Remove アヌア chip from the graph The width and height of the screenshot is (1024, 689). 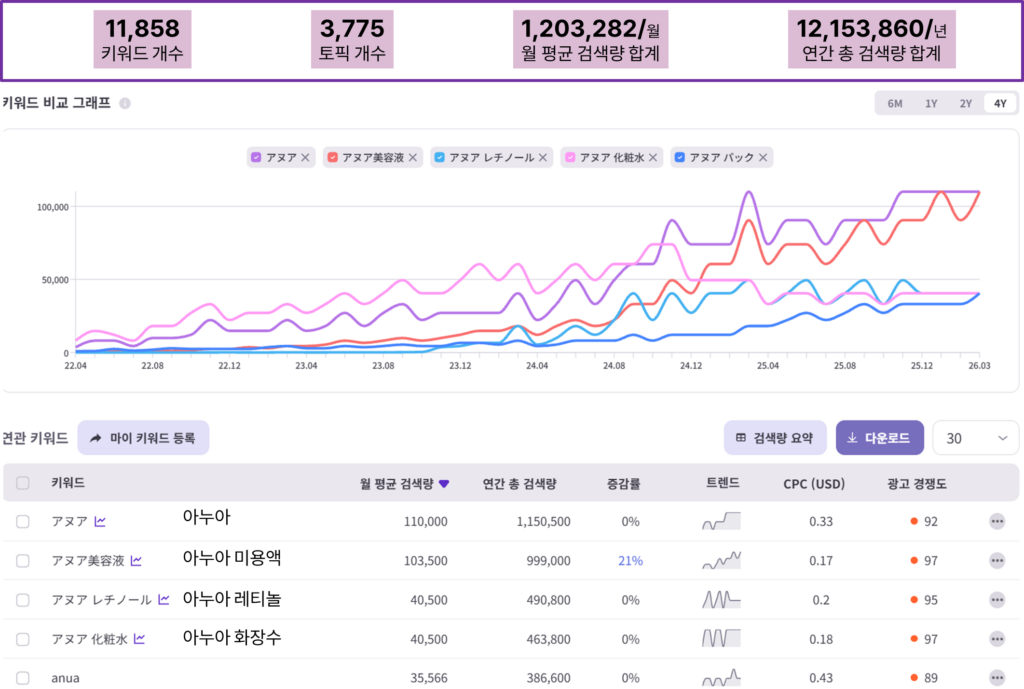tap(305, 157)
